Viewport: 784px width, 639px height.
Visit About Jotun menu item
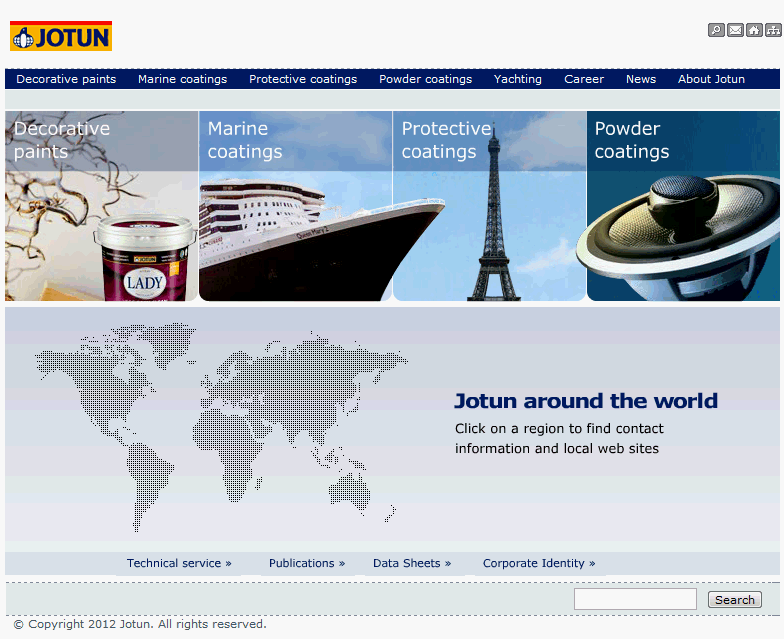pyautogui.click(x=712, y=79)
